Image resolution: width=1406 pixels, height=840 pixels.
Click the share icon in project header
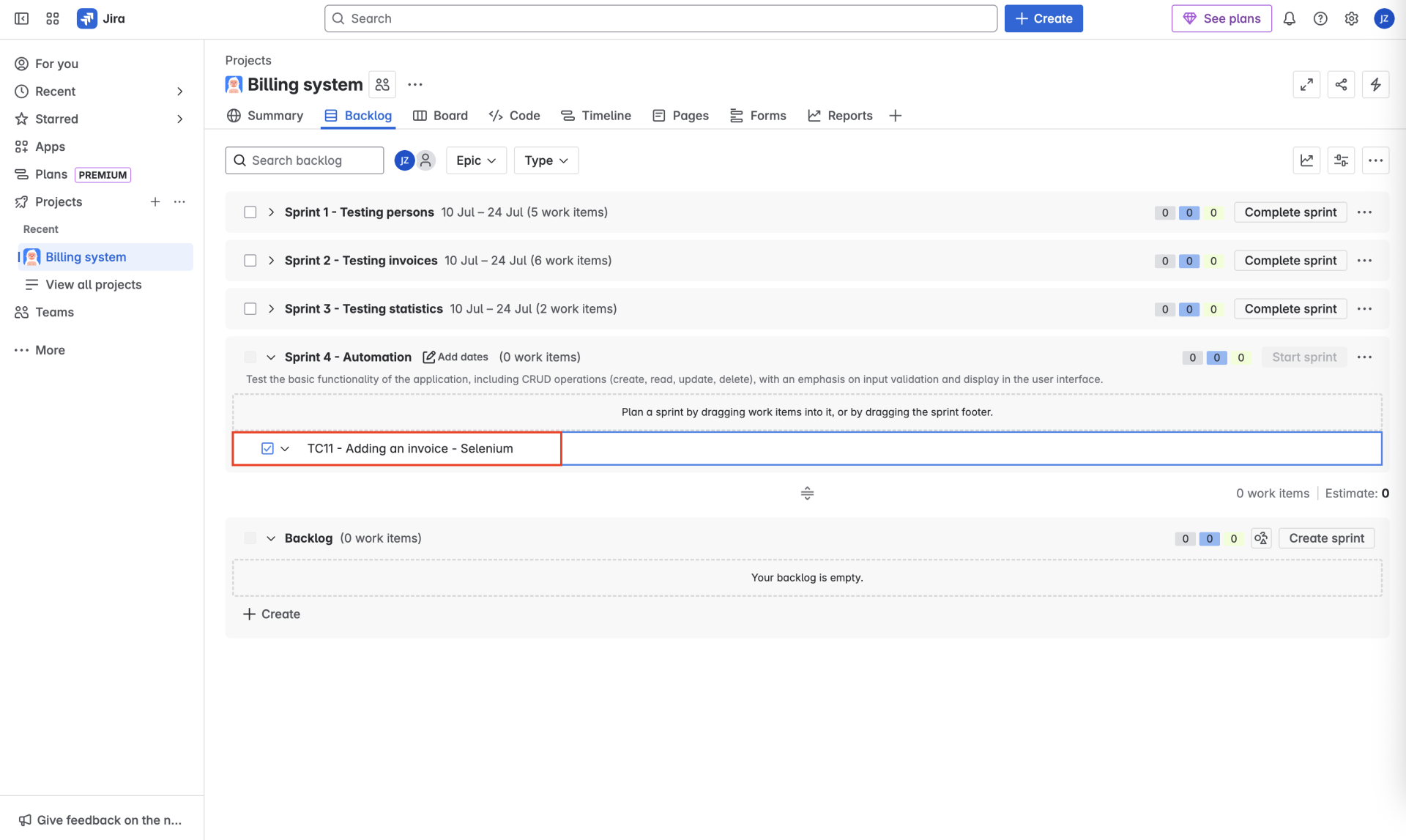[x=1341, y=85]
